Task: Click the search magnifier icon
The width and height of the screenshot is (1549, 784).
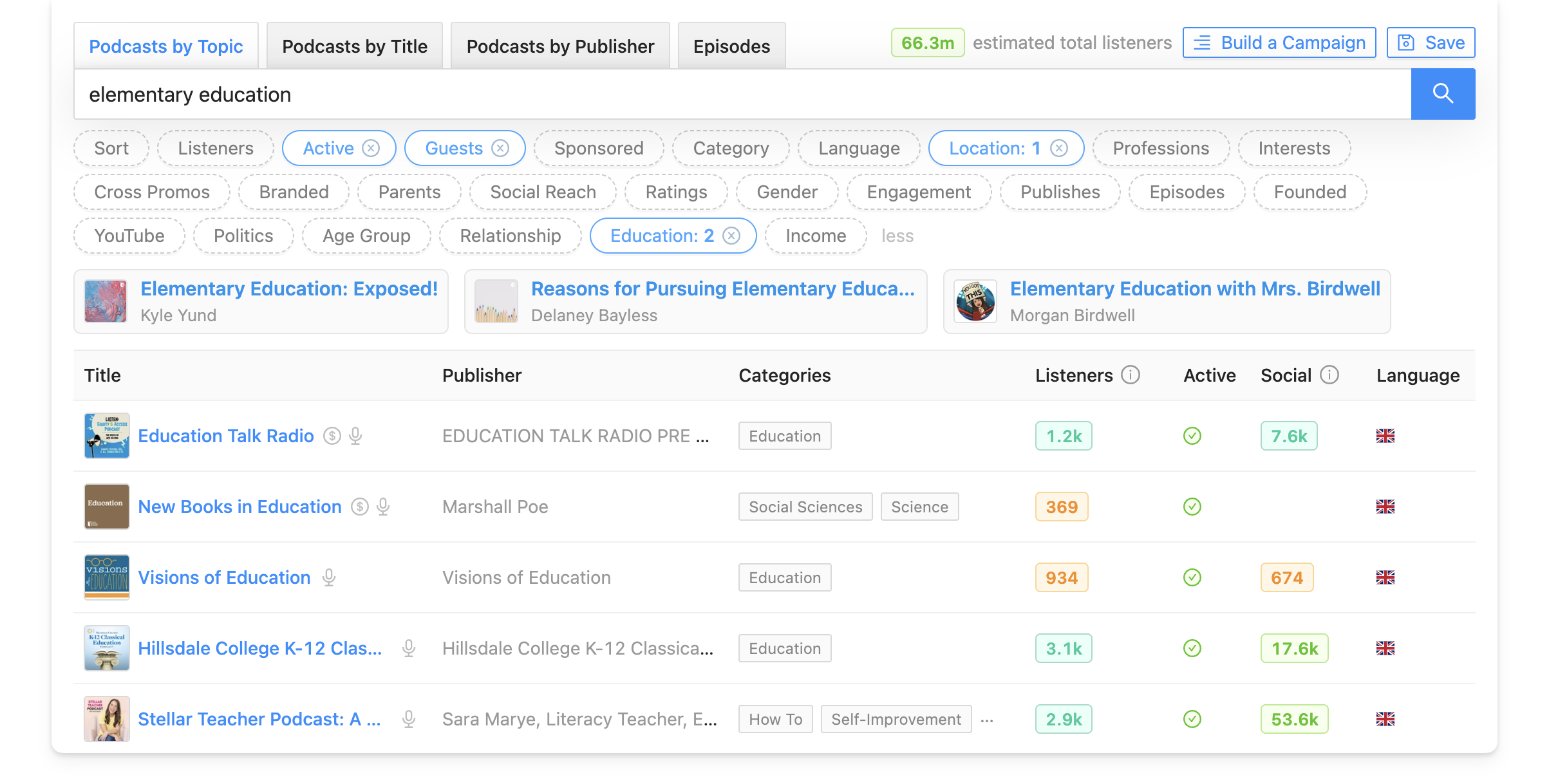Action: 1443,93
